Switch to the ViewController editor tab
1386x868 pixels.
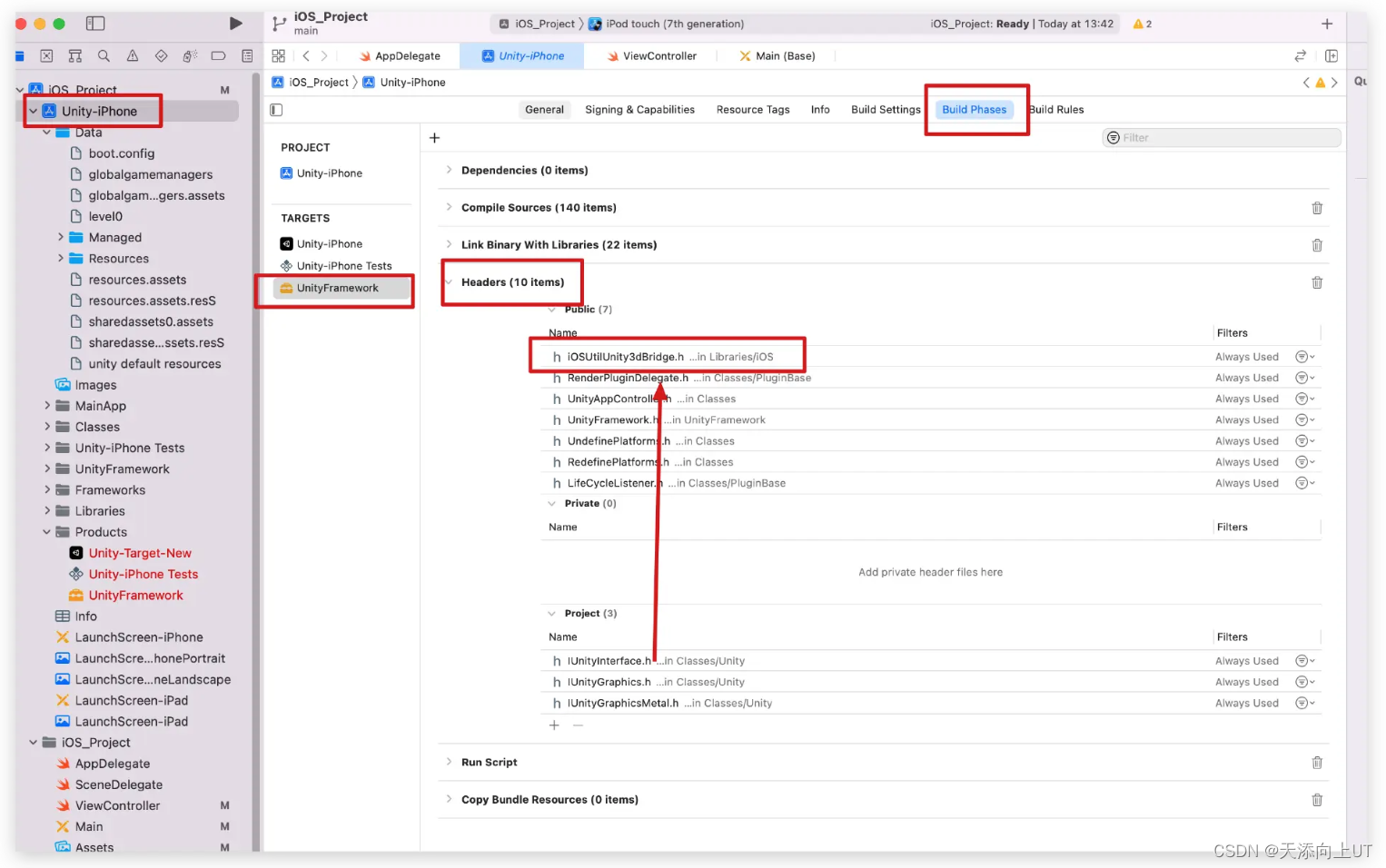pyautogui.click(x=651, y=56)
